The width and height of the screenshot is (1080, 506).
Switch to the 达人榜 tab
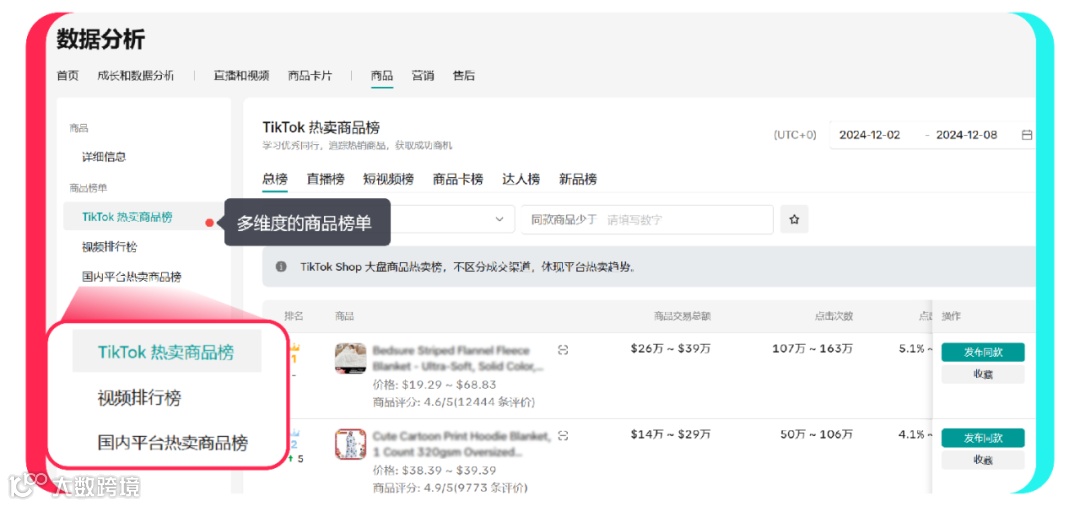tap(521, 180)
